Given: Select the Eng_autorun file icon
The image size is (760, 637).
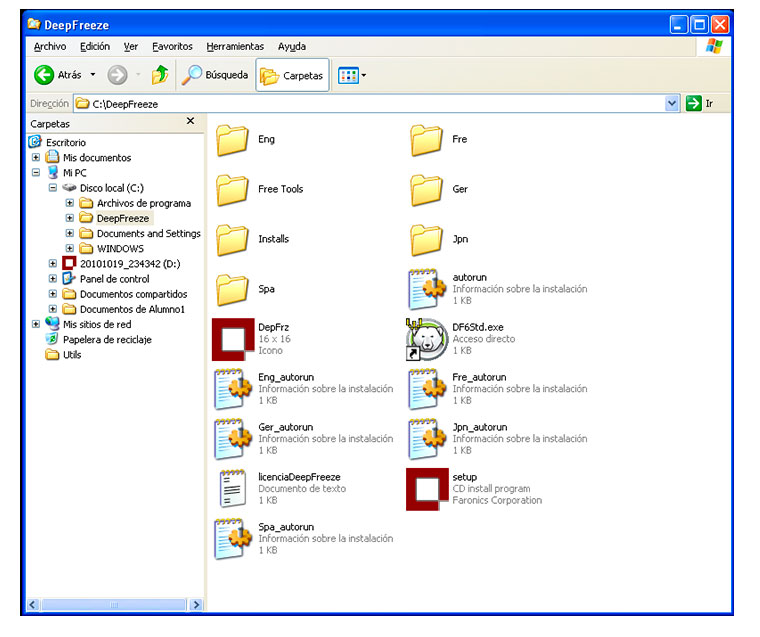Looking at the screenshot, I should pos(233,389).
